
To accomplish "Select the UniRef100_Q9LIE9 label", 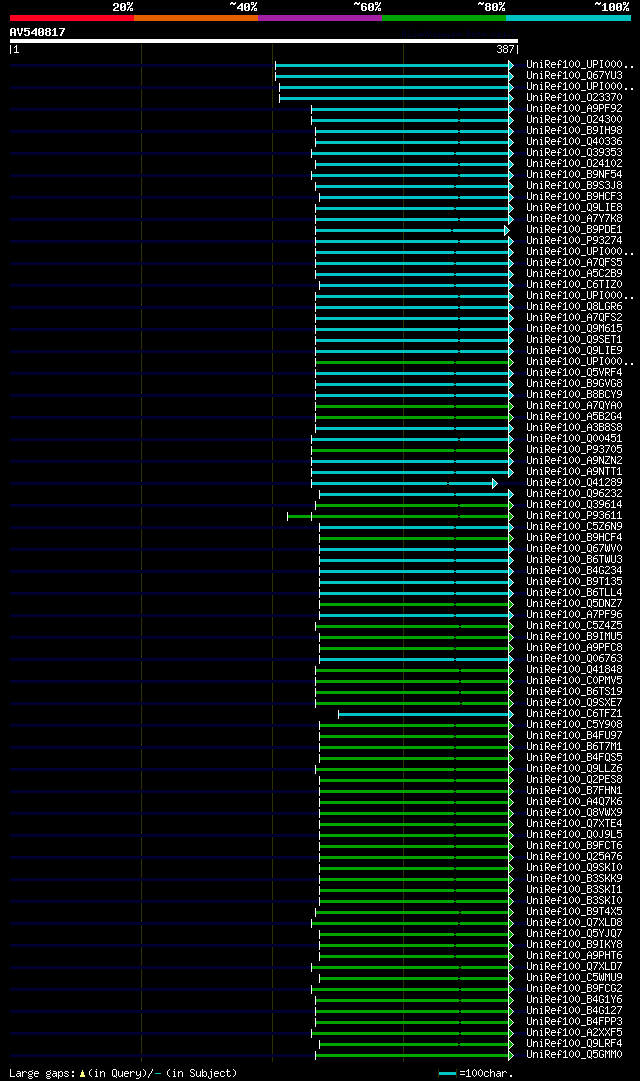I will coord(574,351).
